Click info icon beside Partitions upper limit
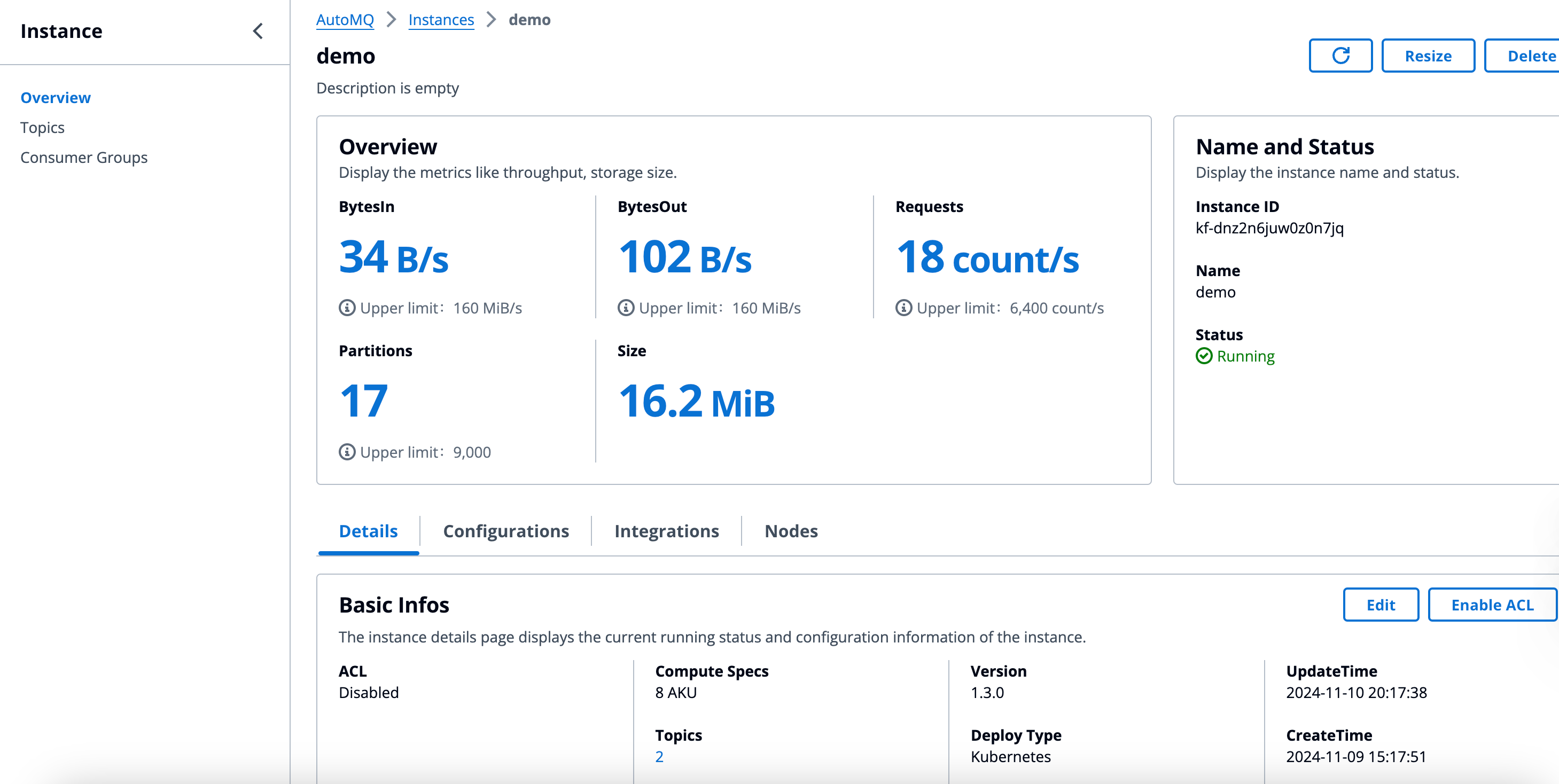This screenshot has height=784, width=1559. (x=347, y=452)
